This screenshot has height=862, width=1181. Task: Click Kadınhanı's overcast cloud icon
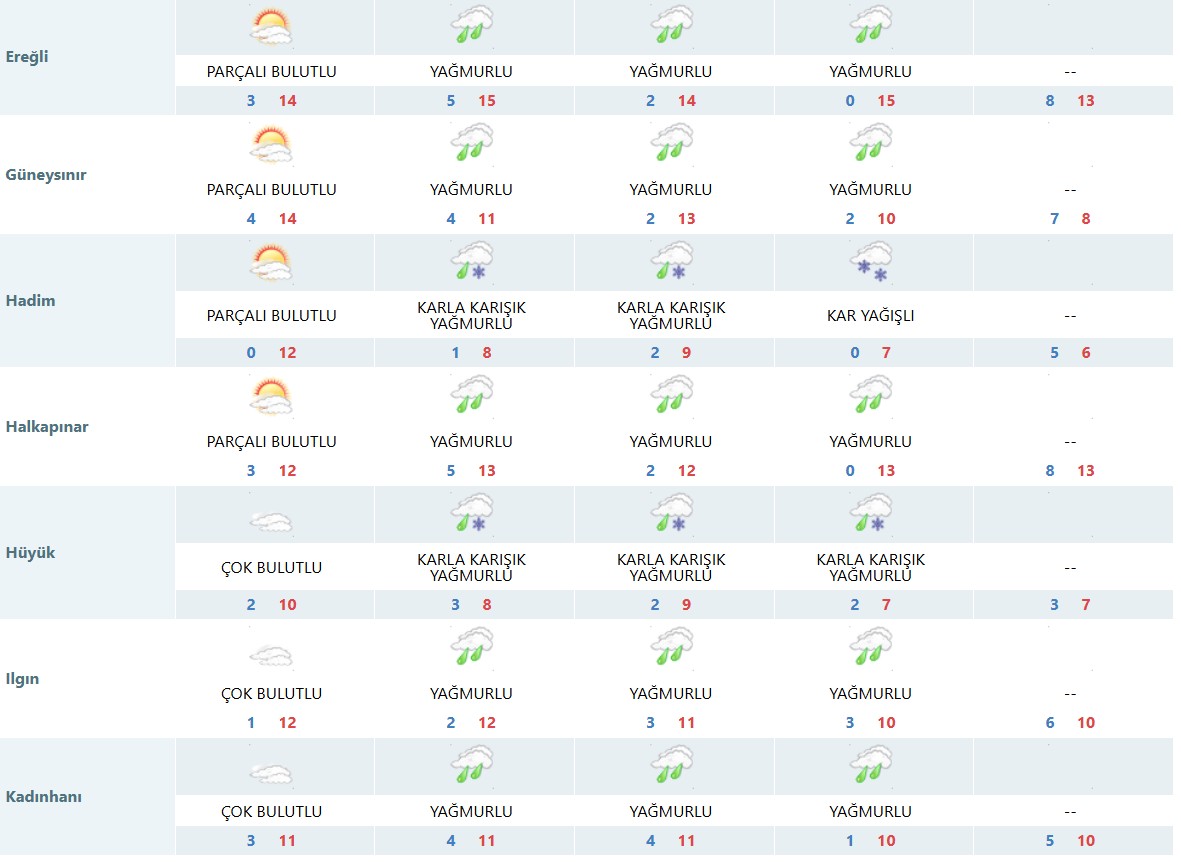click(x=271, y=773)
